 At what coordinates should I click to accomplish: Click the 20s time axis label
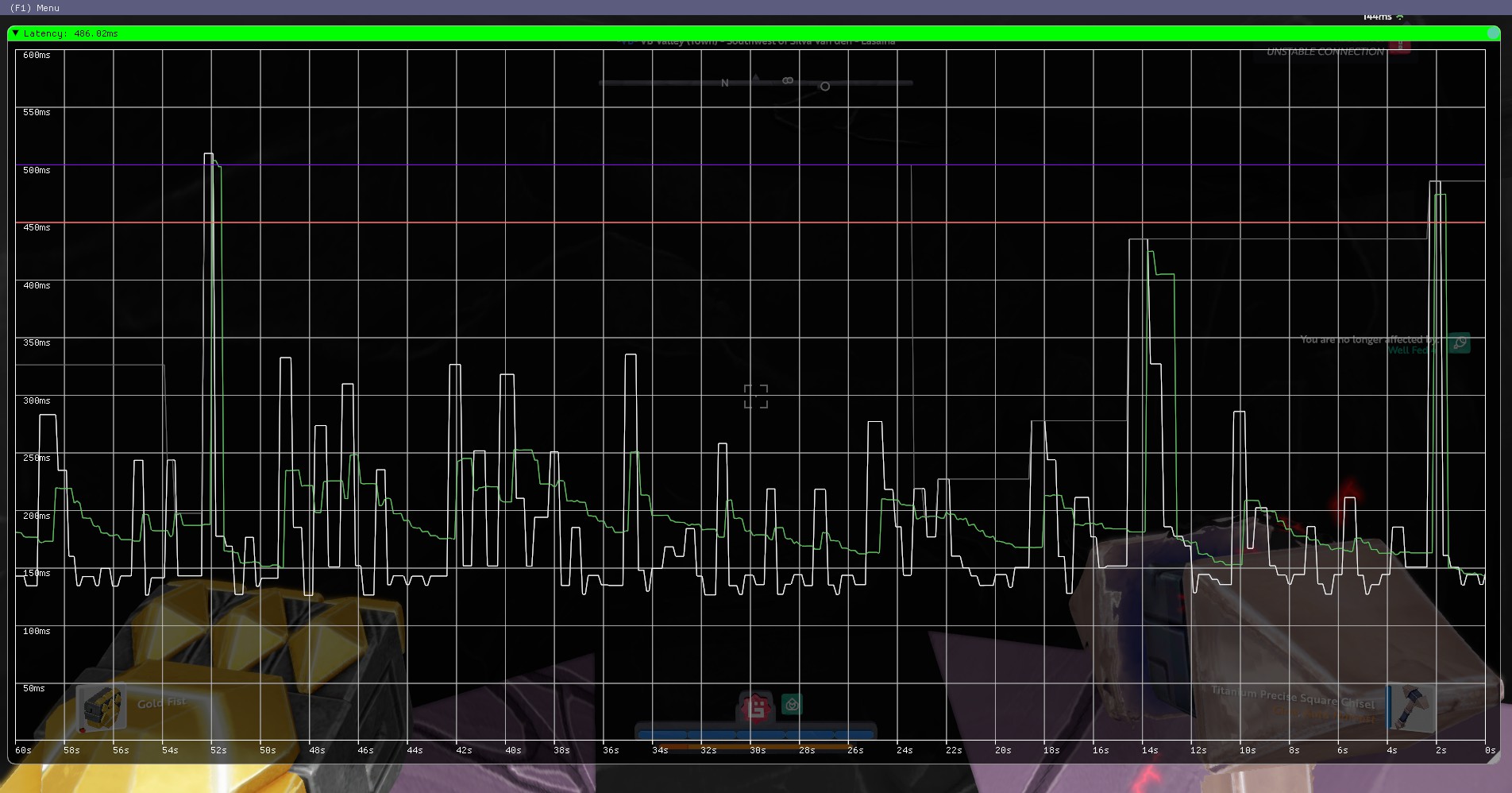tap(1004, 750)
